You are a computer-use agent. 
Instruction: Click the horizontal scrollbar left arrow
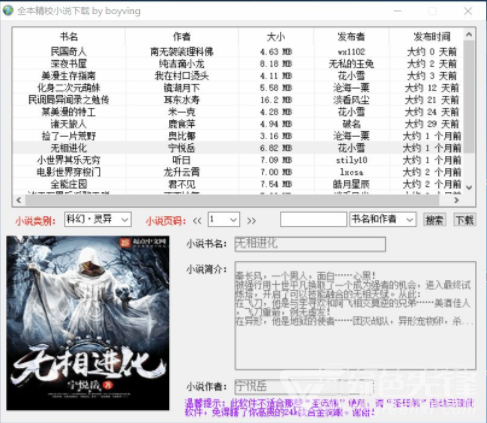pos(19,200)
